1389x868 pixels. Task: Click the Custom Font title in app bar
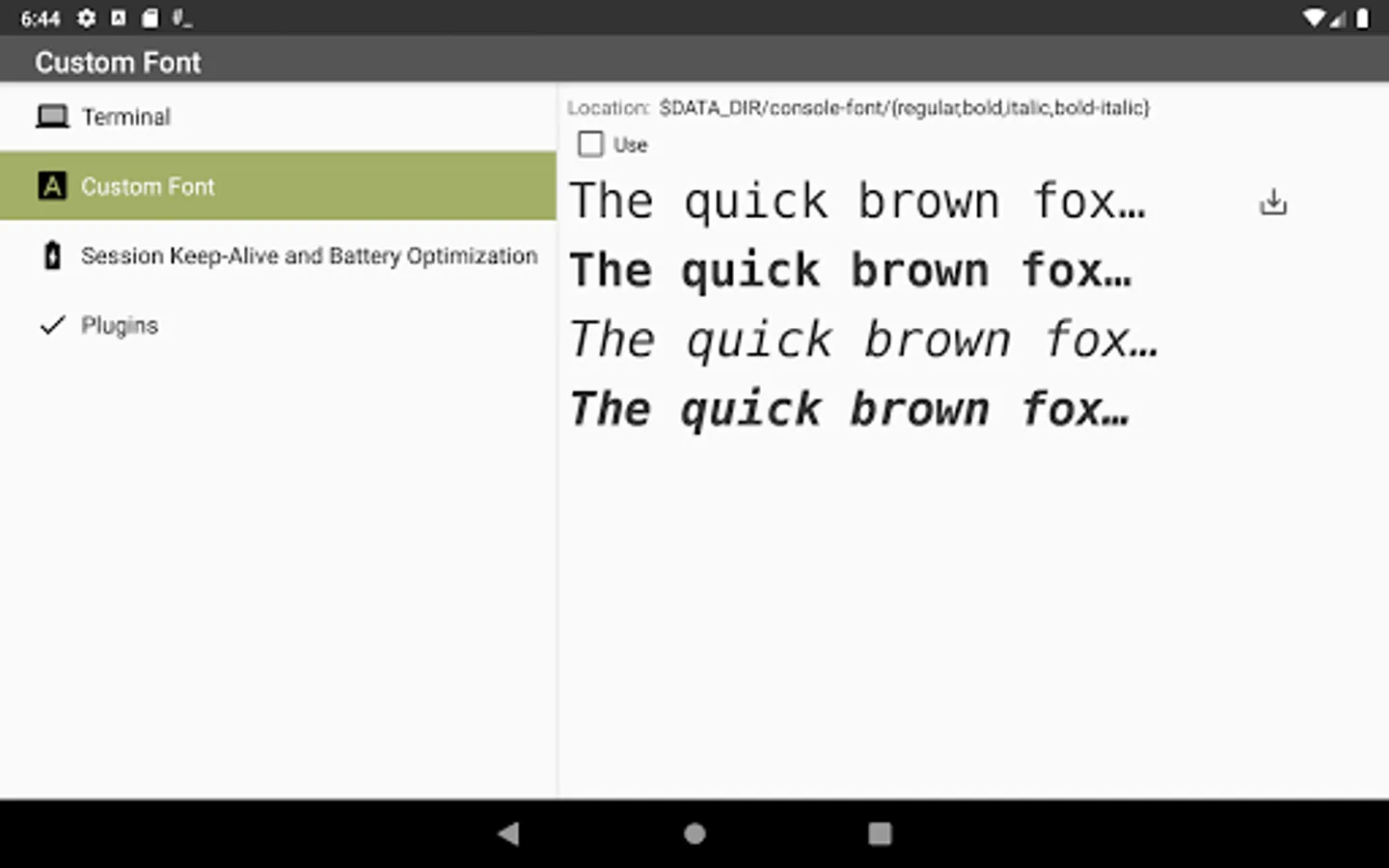(x=118, y=63)
